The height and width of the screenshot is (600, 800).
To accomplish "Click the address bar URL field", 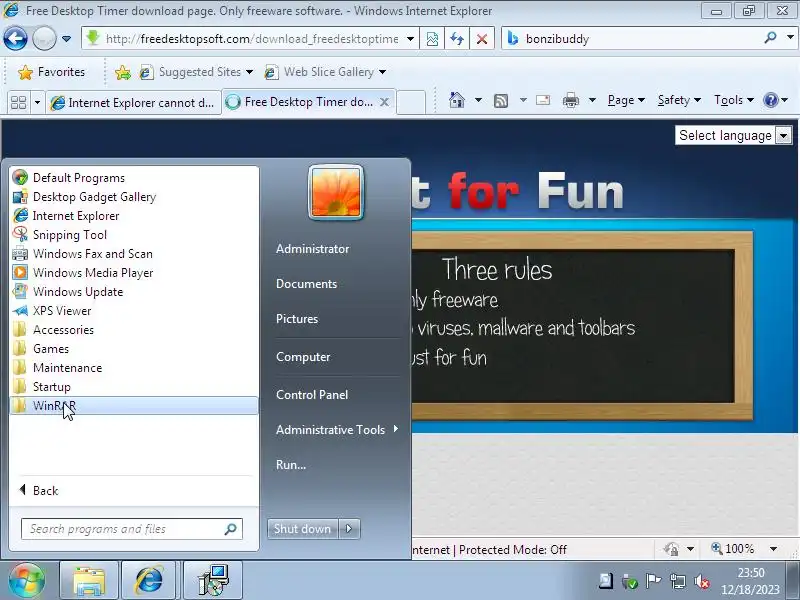I will (x=252, y=39).
